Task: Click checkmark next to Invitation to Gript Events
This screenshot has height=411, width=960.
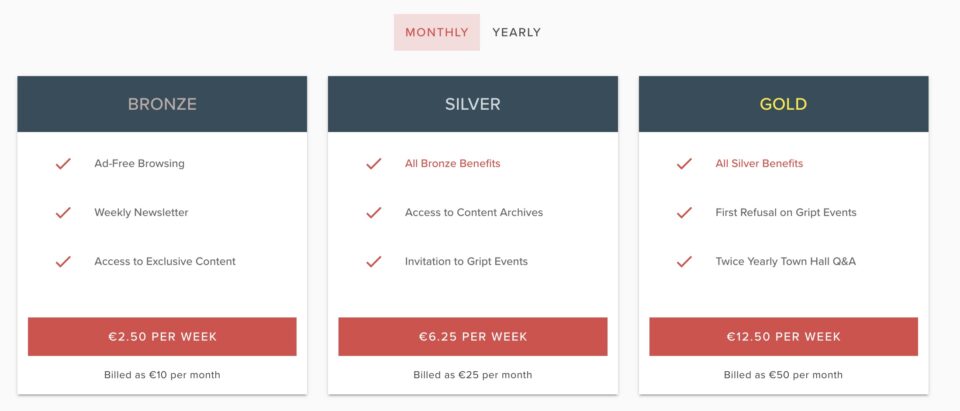Action: 374,261
